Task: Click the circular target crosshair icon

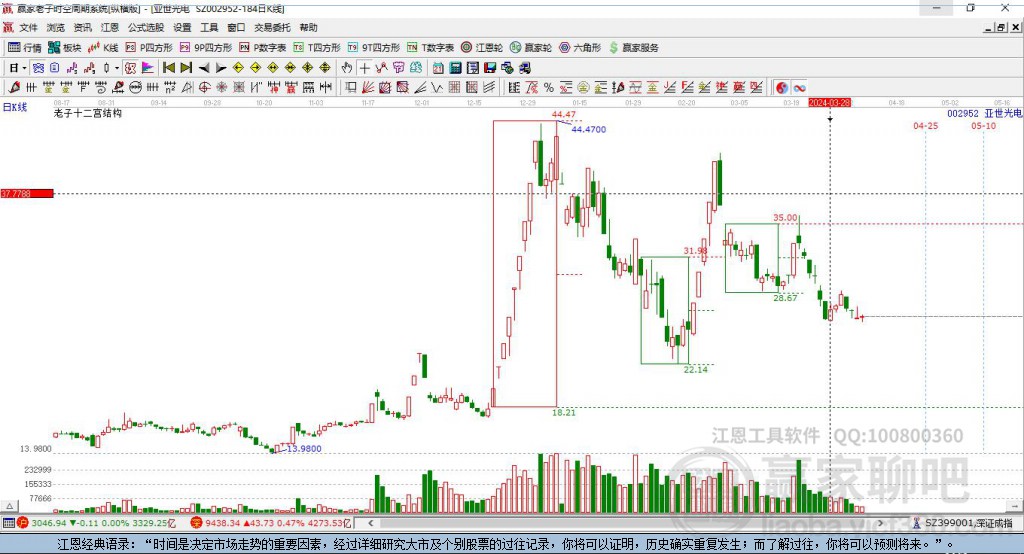Action: 204,88
